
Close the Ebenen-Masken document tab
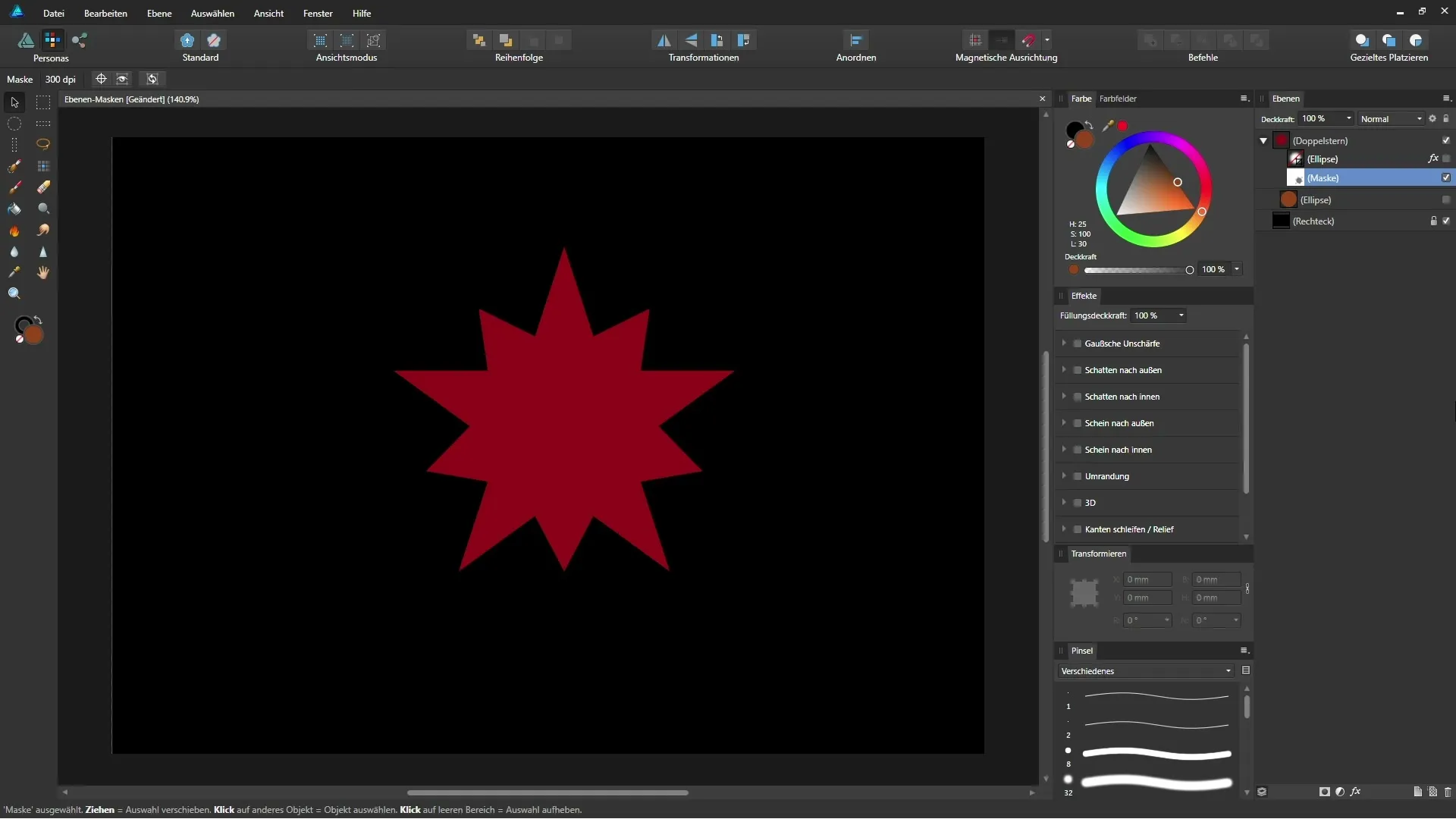pyautogui.click(x=1042, y=99)
